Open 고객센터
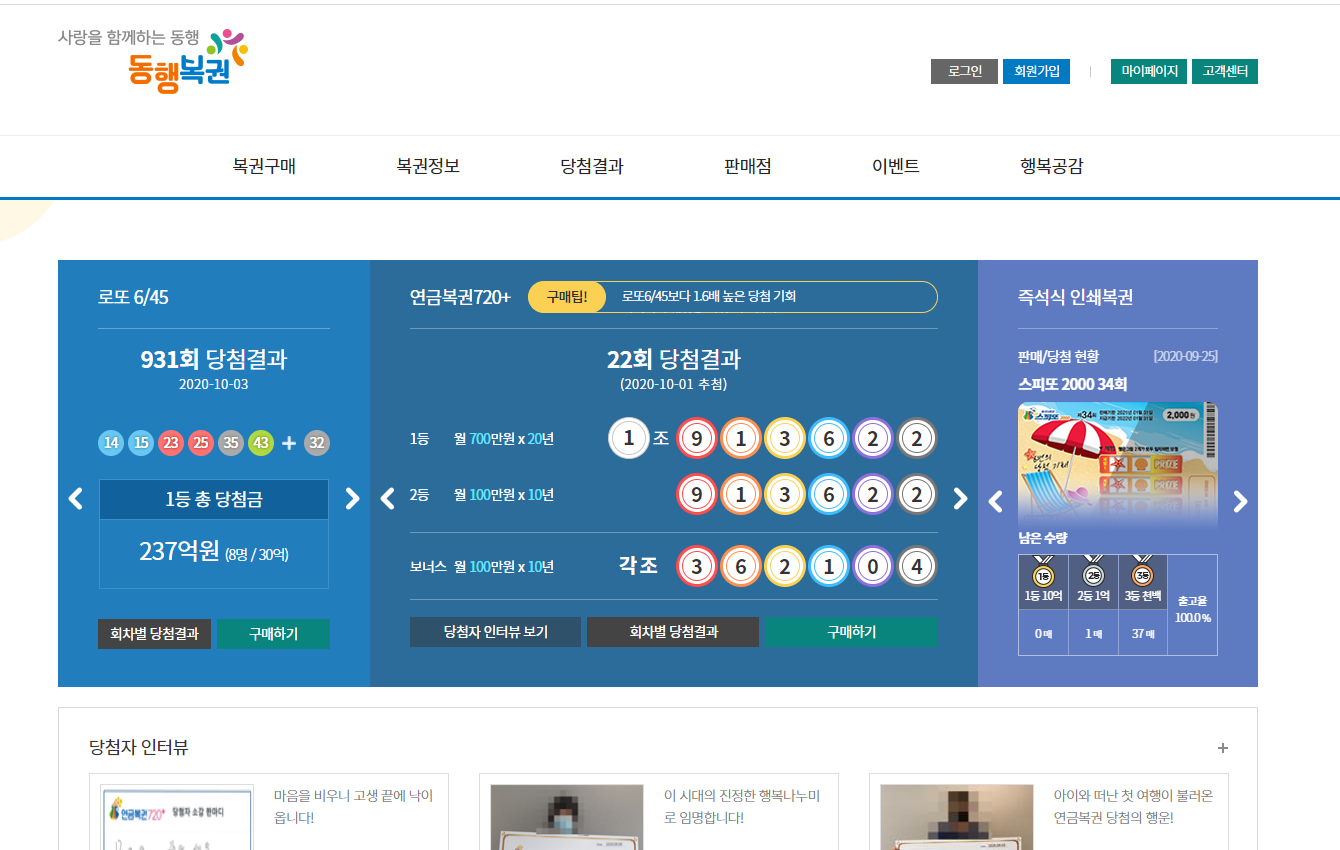The height and width of the screenshot is (850, 1340). 1225,72
